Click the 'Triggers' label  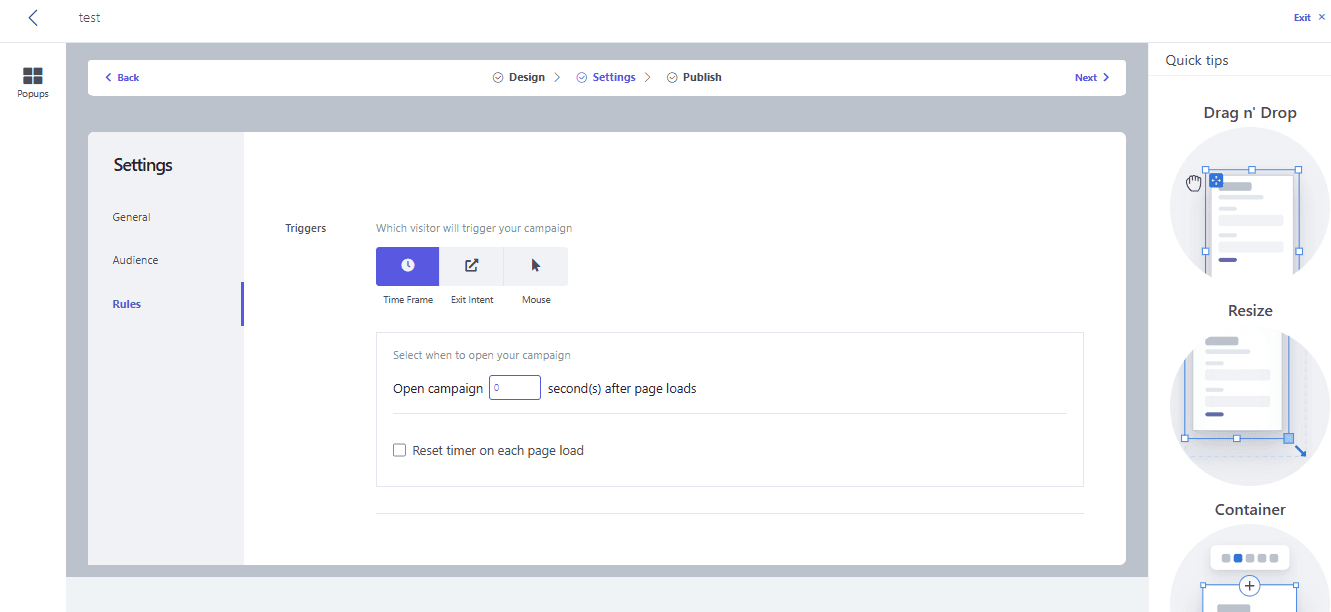click(306, 228)
